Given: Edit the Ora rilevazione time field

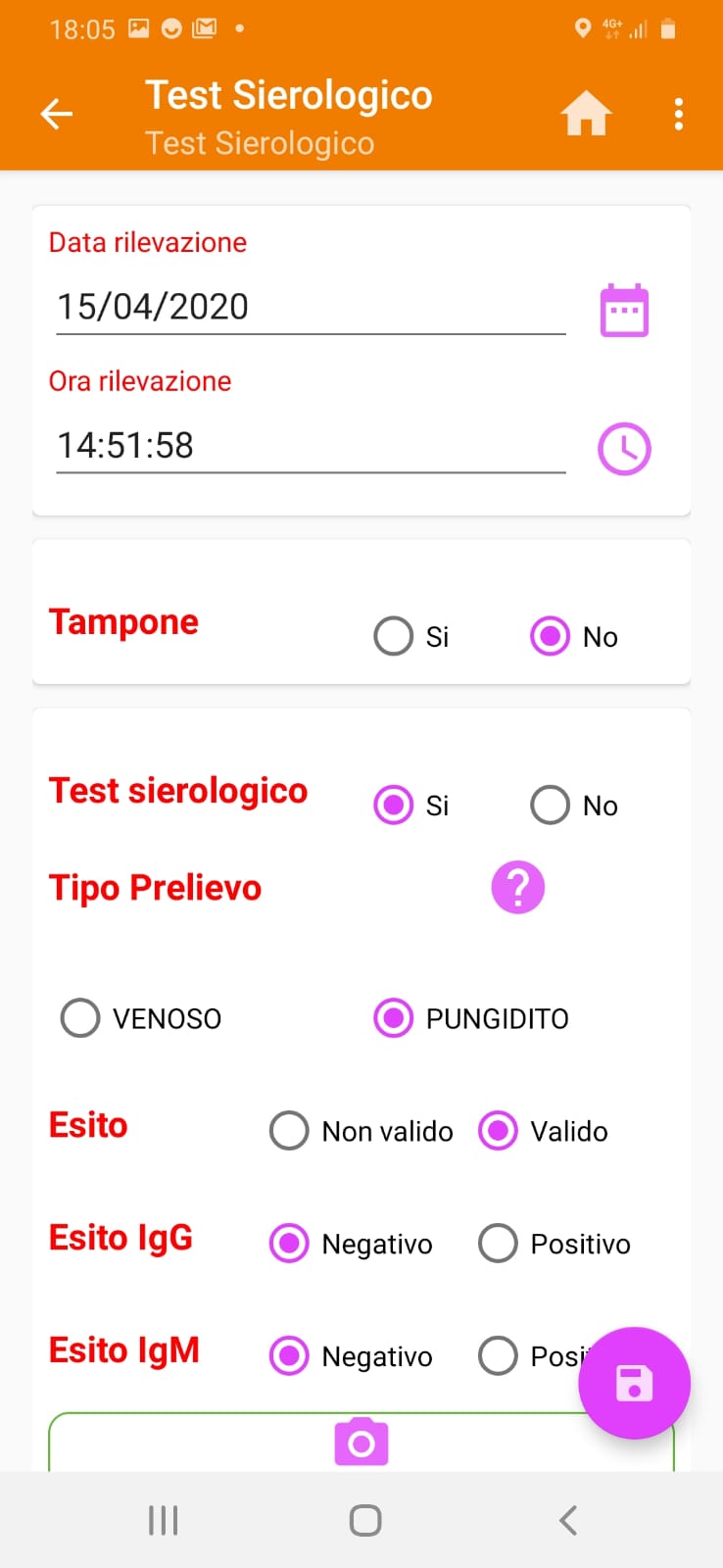Looking at the screenshot, I should (310, 446).
